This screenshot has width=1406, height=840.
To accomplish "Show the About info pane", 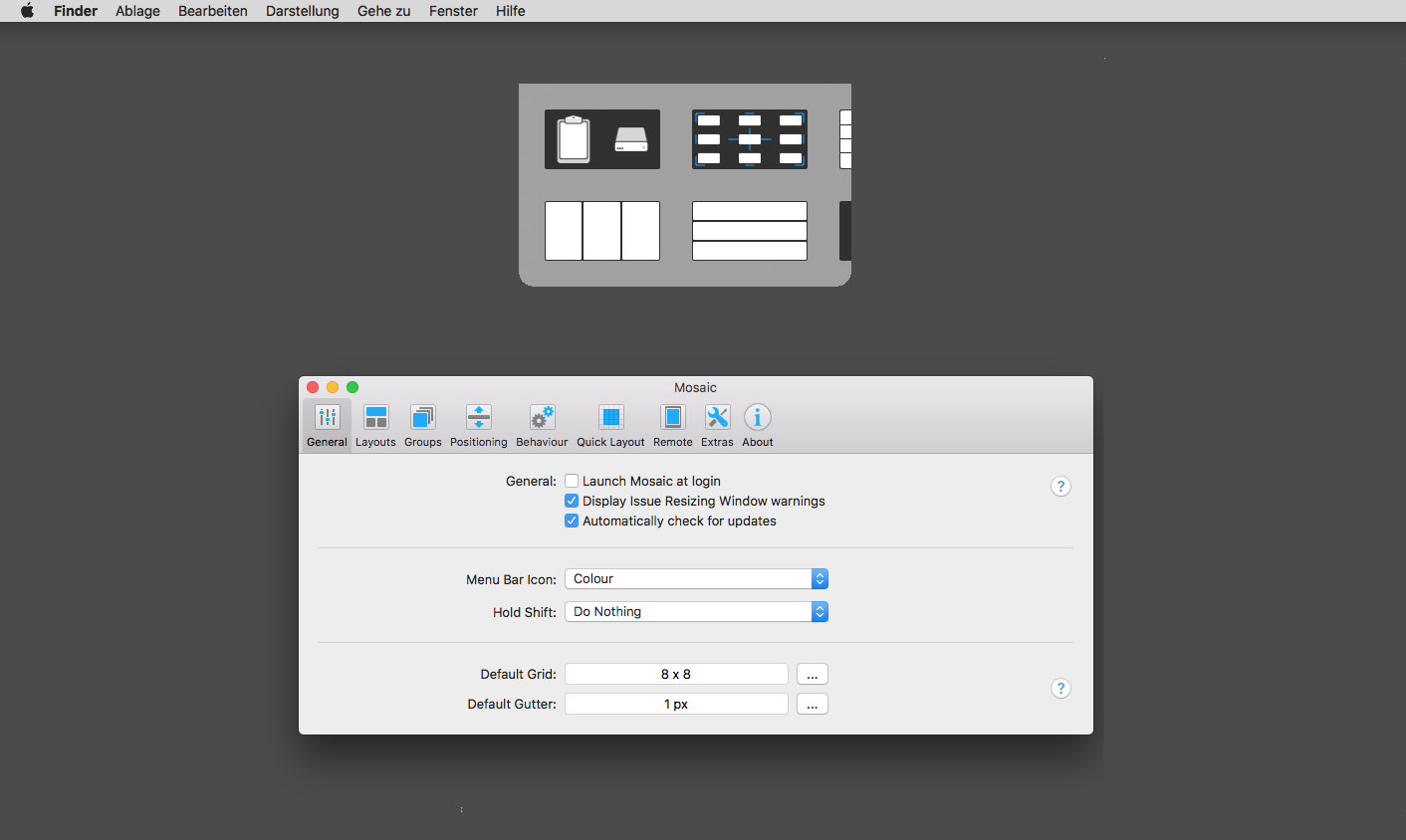I will [758, 426].
